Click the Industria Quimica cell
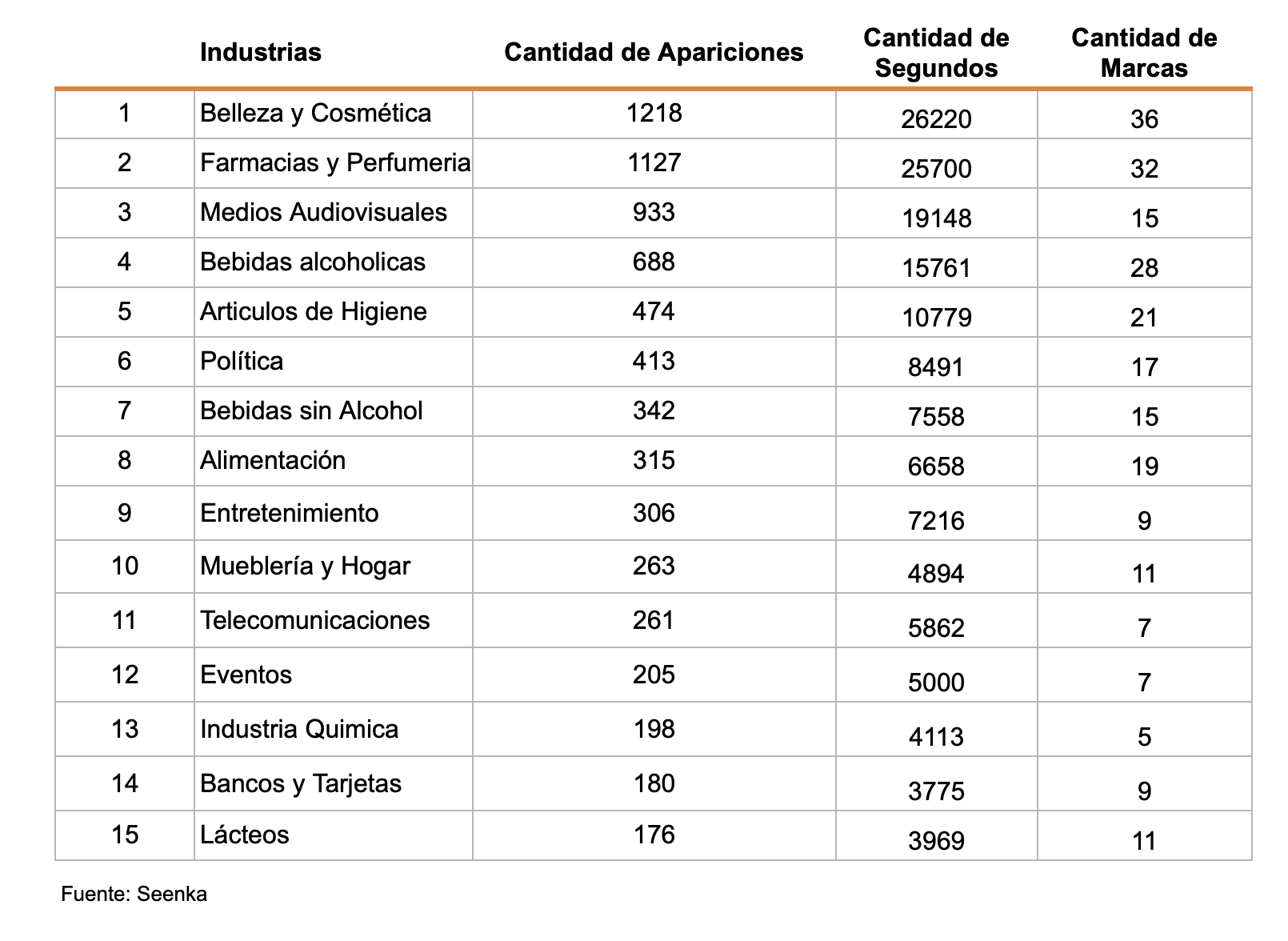 point(298,730)
